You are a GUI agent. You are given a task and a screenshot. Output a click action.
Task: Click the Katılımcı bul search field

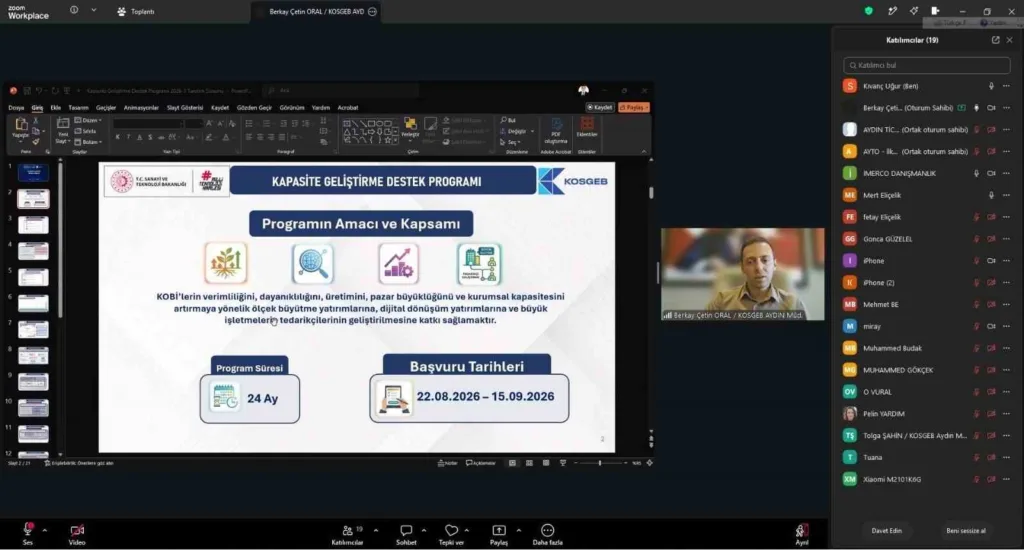(927, 65)
